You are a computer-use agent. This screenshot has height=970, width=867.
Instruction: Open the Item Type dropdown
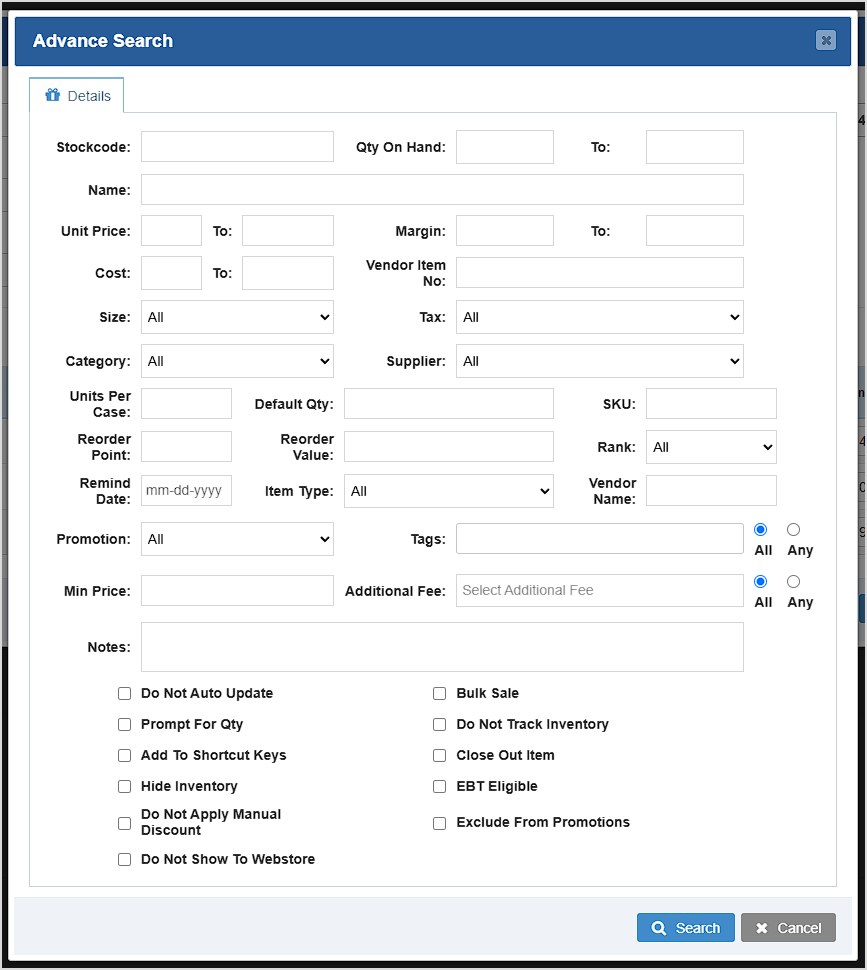[448, 490]
